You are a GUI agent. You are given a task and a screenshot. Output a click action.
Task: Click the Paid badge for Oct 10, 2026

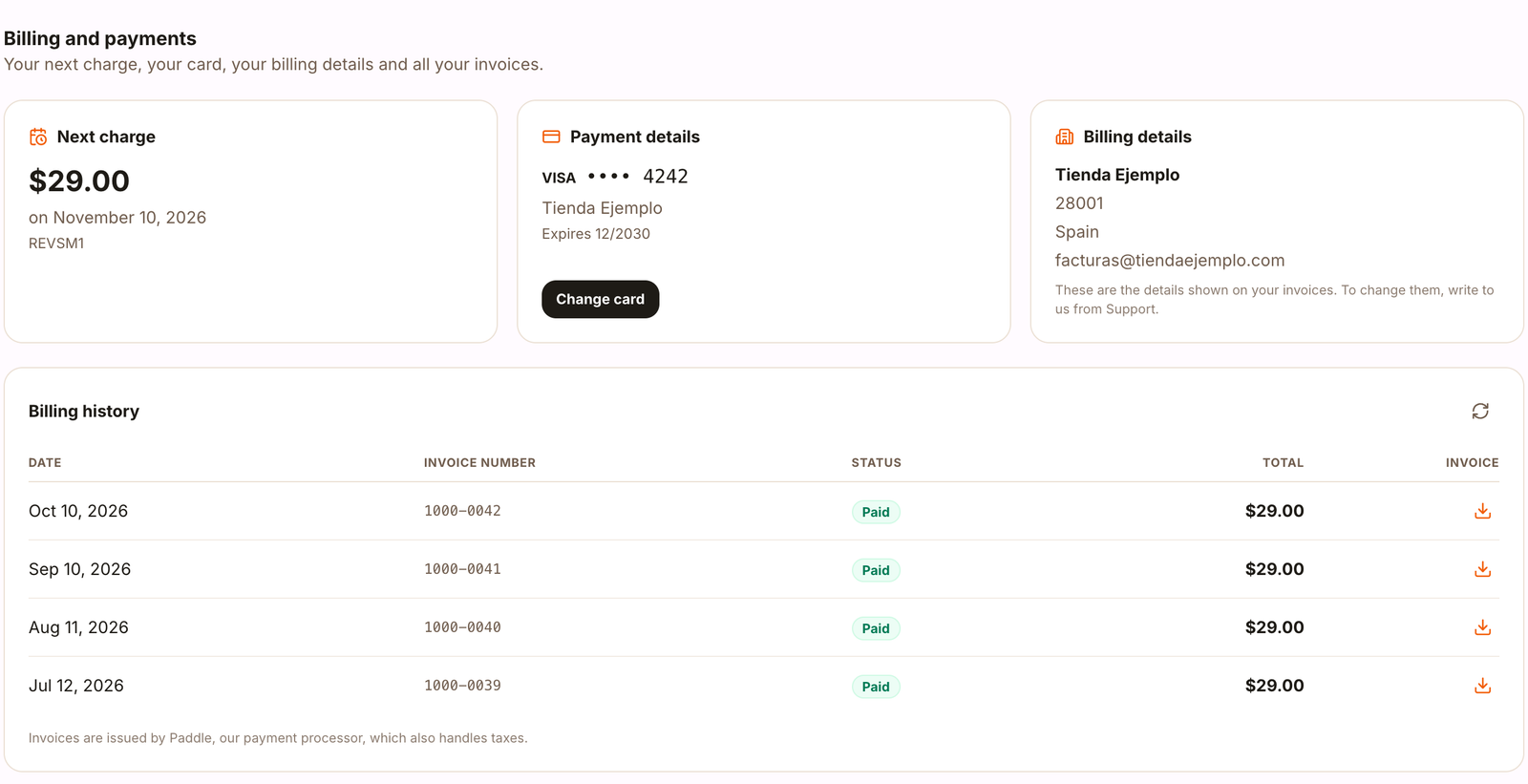[876, 512]
